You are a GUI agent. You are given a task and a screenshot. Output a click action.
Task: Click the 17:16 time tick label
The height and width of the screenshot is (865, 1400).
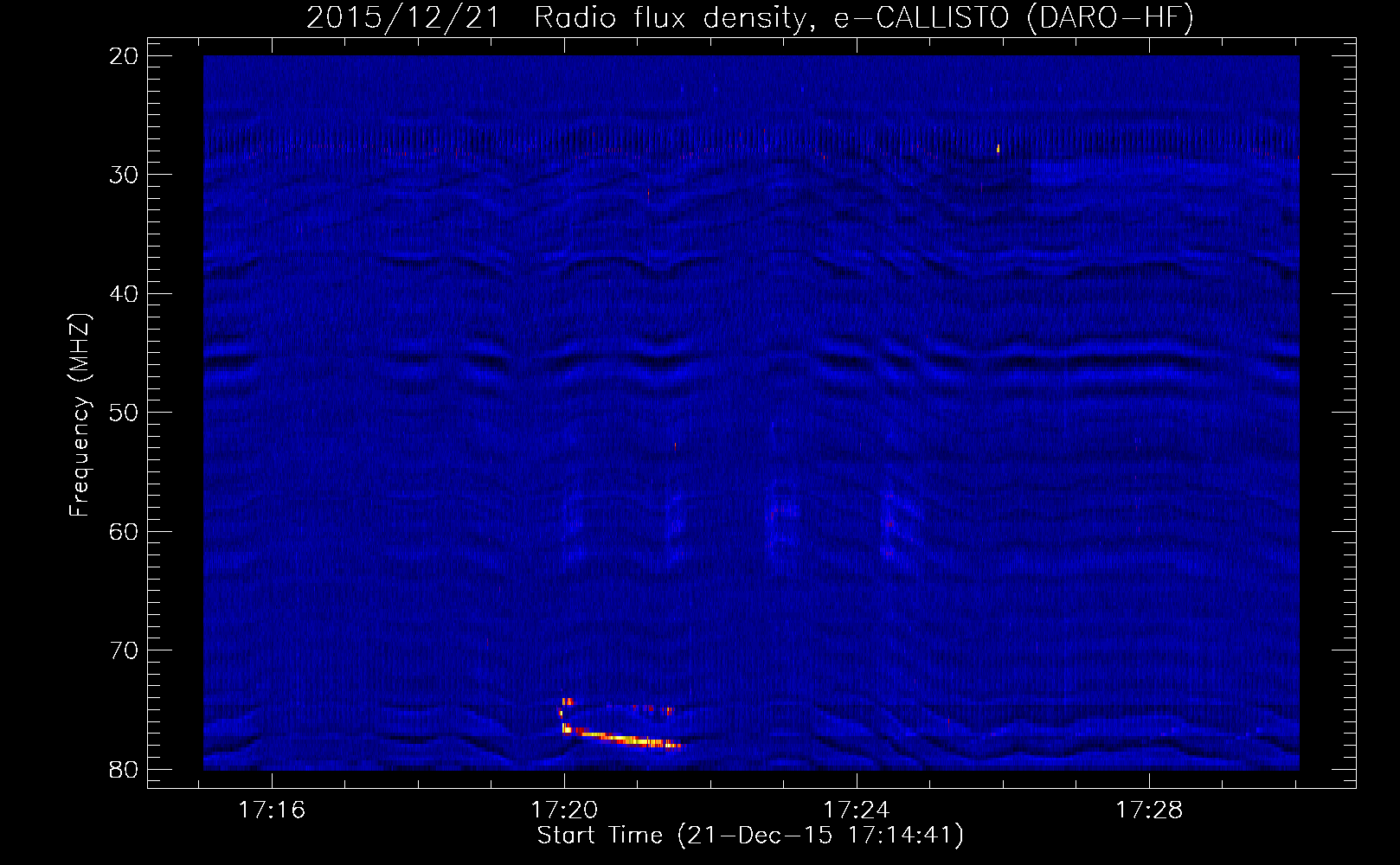tap(272, 811)
